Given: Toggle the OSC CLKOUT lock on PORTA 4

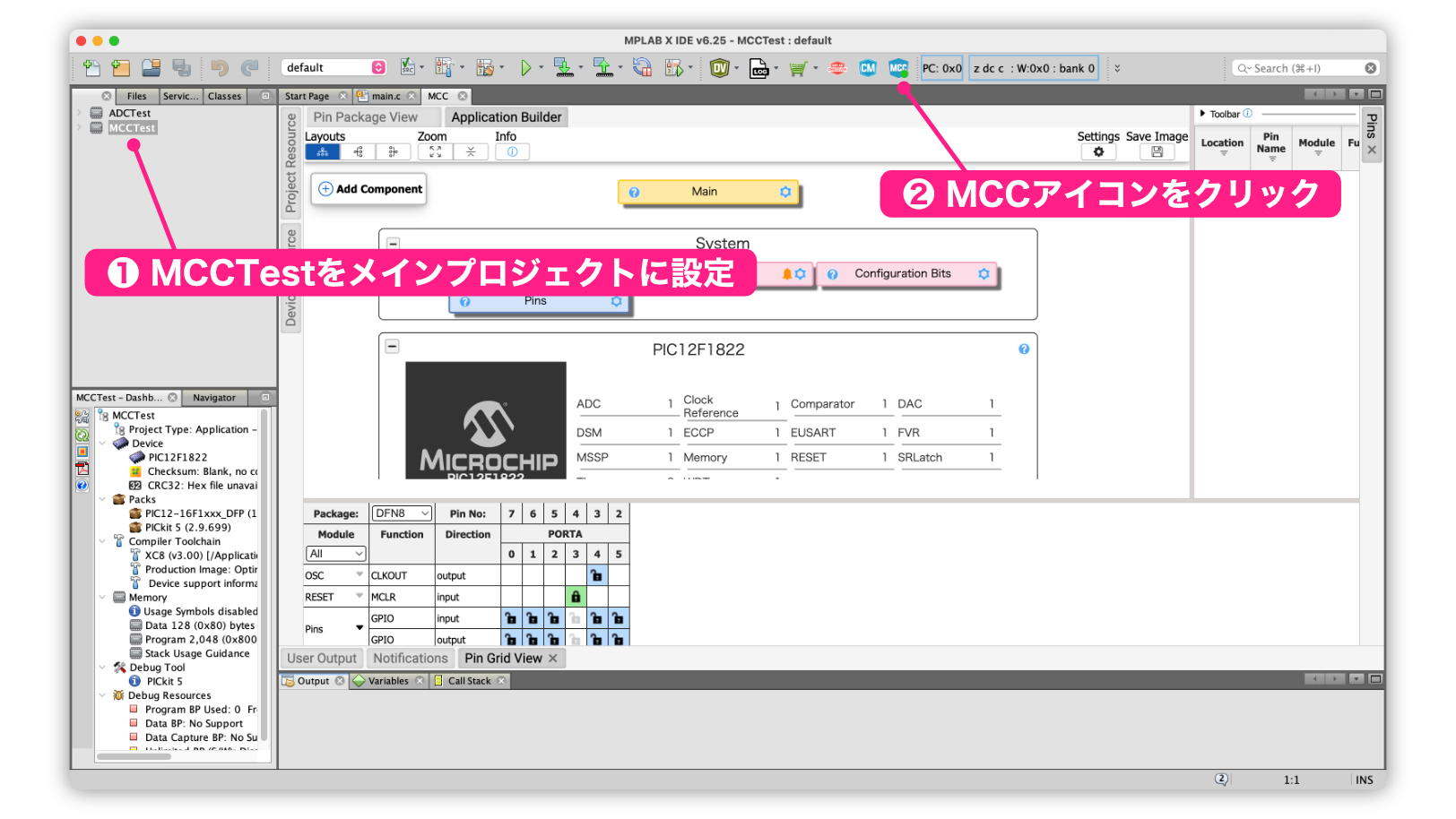Looking at the screenshot, I should tap(597, 575).
